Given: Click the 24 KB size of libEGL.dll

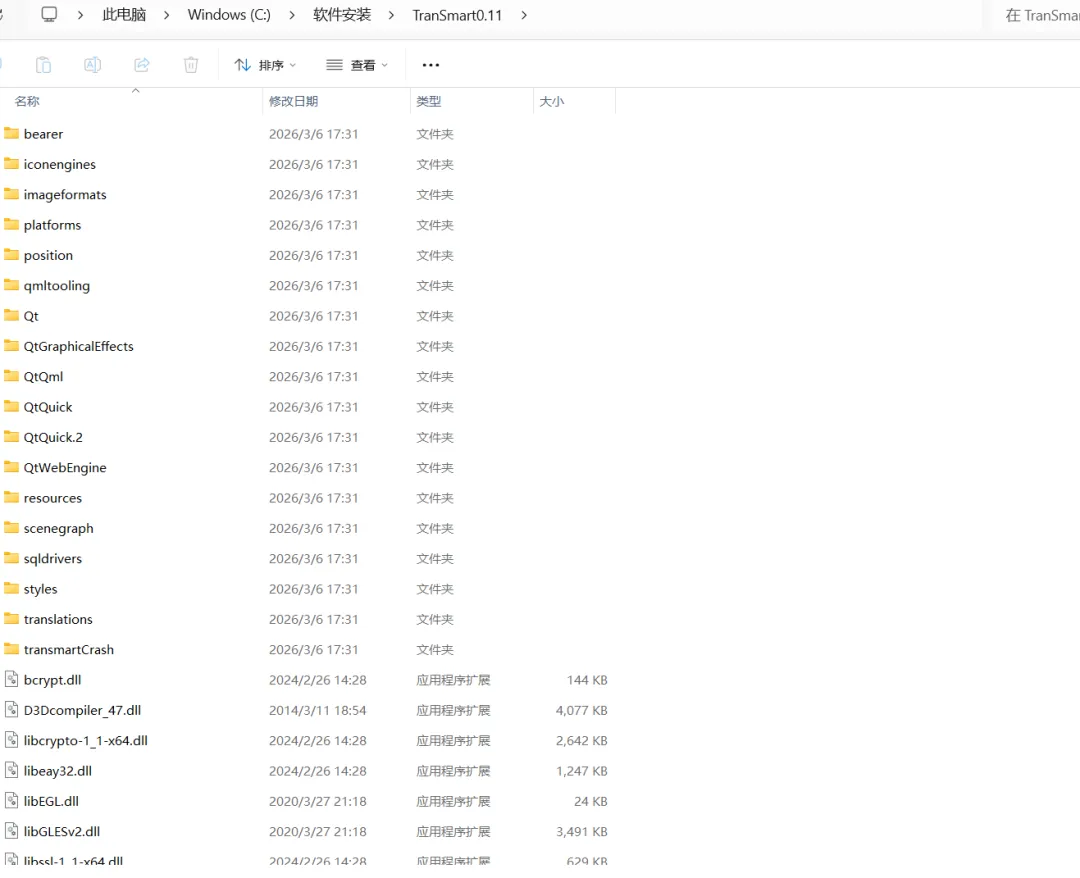Looking at the screenshot, I should coord(590,802).
